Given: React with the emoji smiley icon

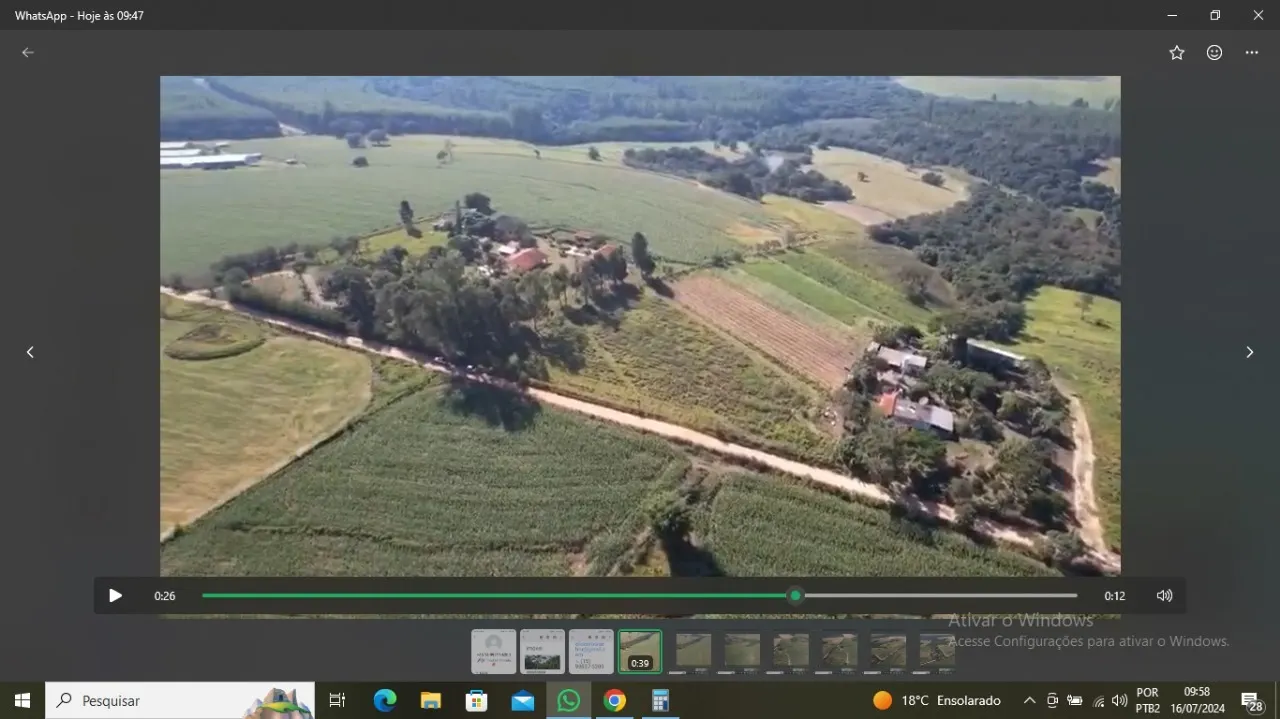Looking at the screenshot, I should click(x=1214, y=53).
